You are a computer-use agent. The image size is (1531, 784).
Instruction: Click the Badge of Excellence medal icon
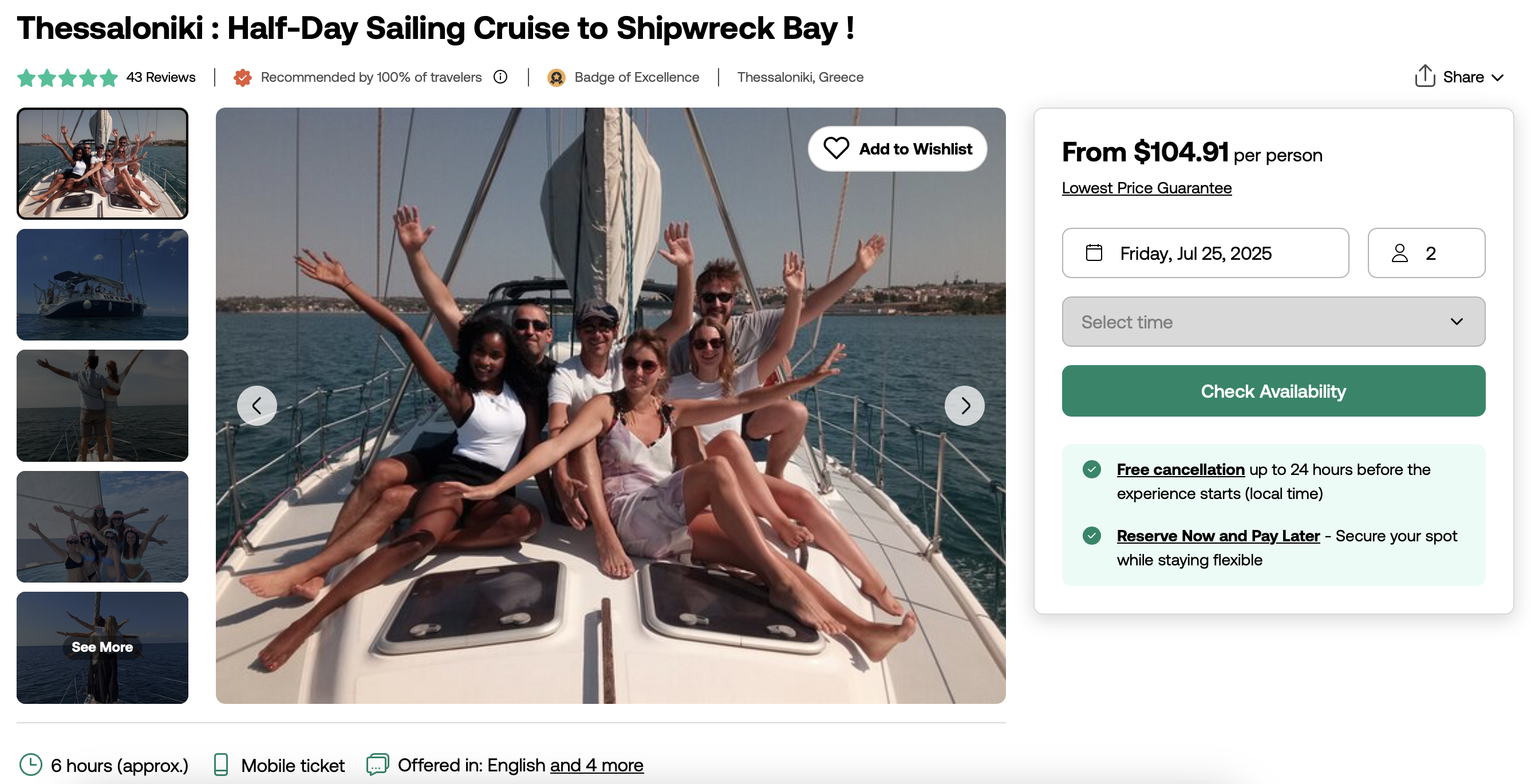(557, 77)
